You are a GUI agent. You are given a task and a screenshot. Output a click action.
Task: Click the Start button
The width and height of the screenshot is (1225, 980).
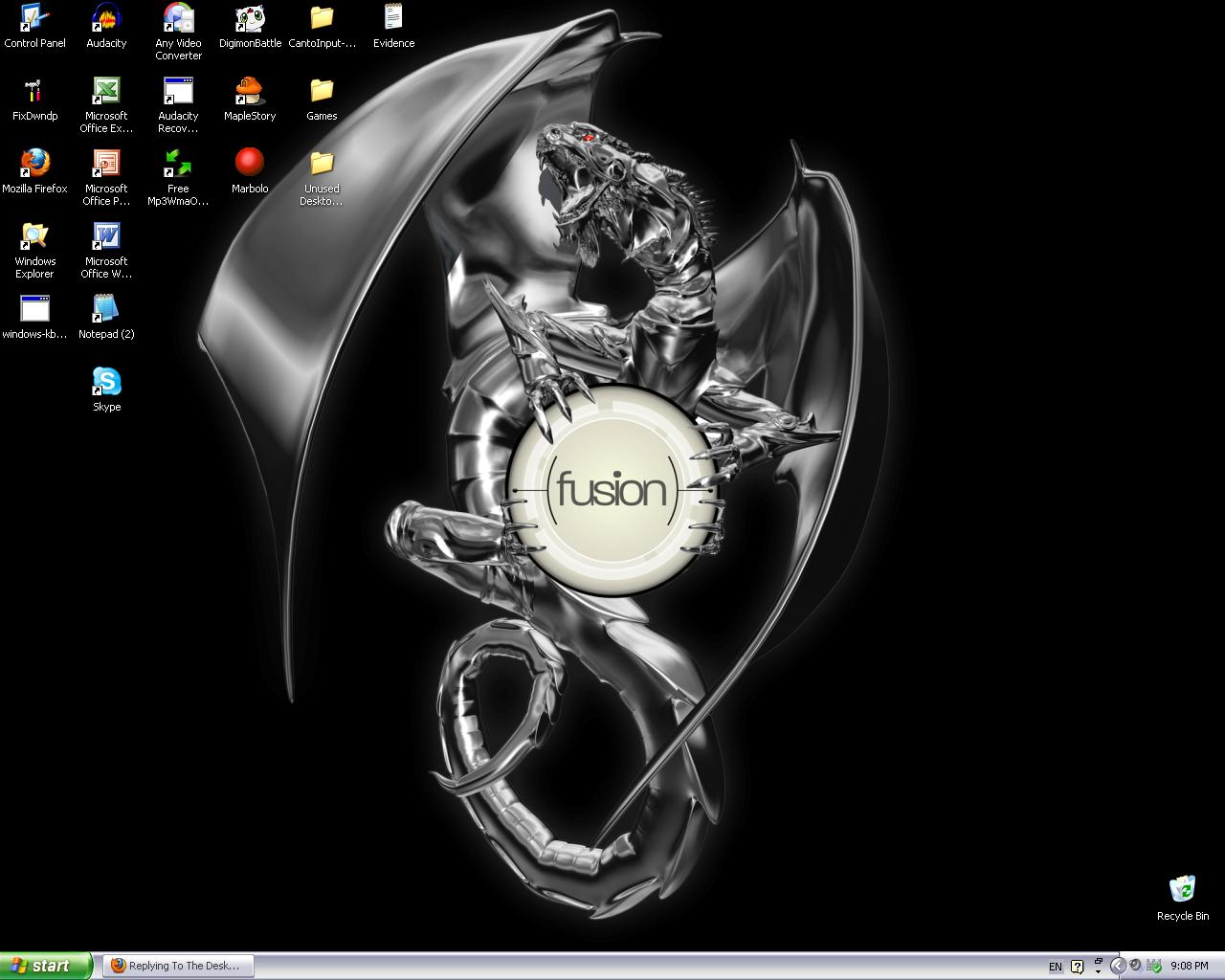point(46,966)
